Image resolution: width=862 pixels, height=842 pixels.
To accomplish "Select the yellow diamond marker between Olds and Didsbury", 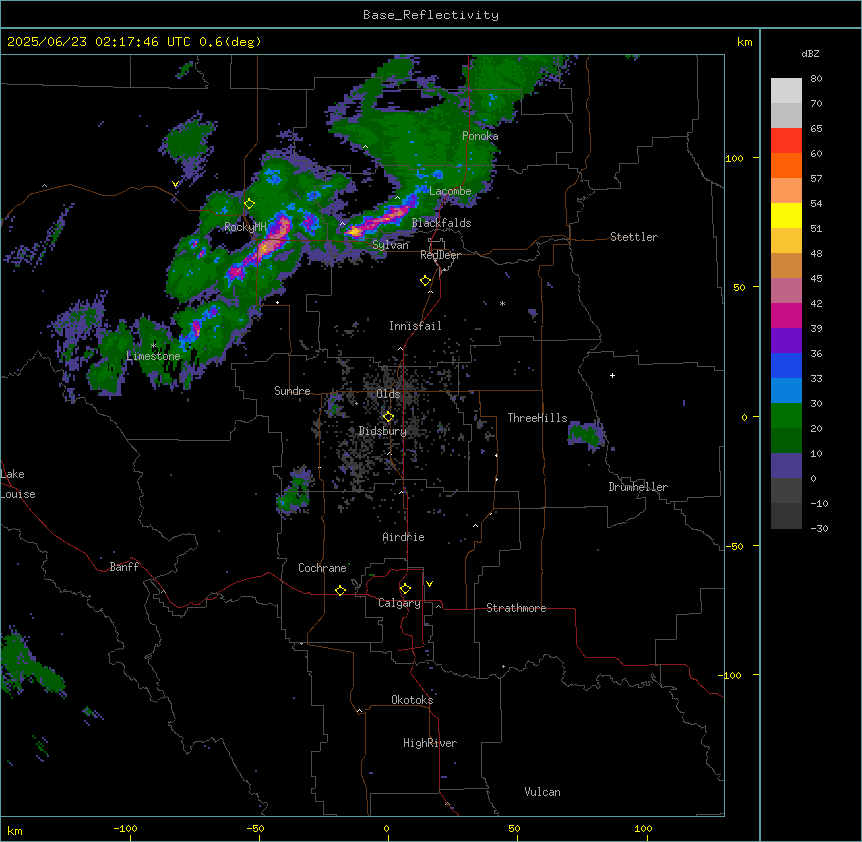I will tap(388, 417).
